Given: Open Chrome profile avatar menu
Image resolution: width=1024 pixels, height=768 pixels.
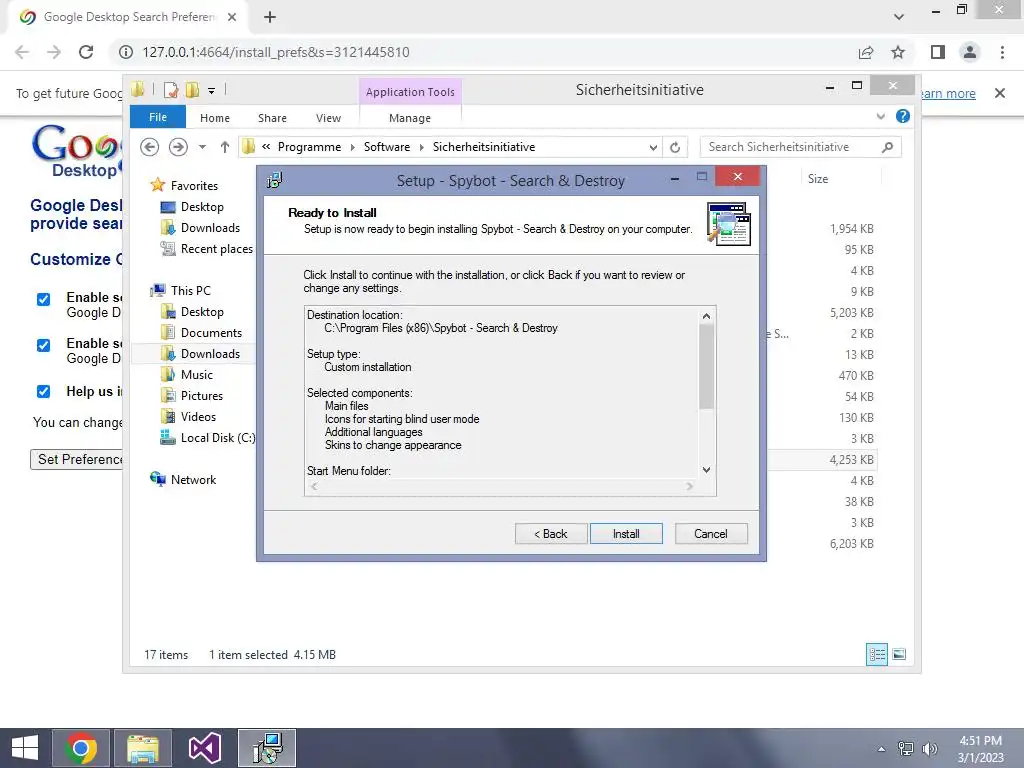Looking at the screenshot, I should [x=970, y=52].
